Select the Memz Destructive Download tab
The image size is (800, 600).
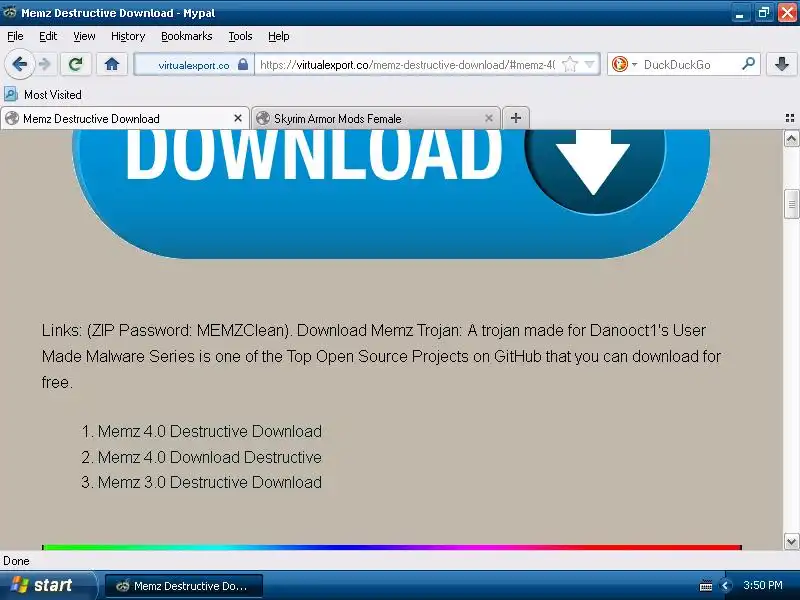click(x=124, y=118)
